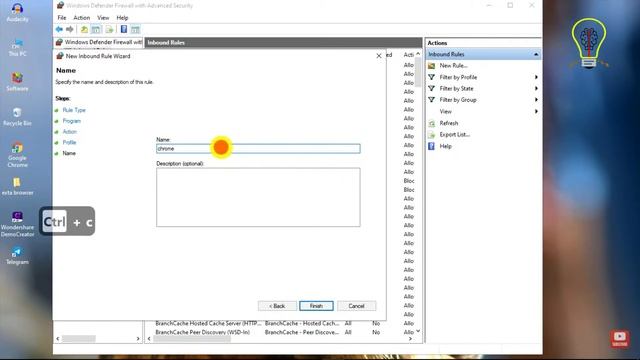Expand Filter by Profile submenu arrow
This screenshot has width=640, height=360.
pos(536,77)
